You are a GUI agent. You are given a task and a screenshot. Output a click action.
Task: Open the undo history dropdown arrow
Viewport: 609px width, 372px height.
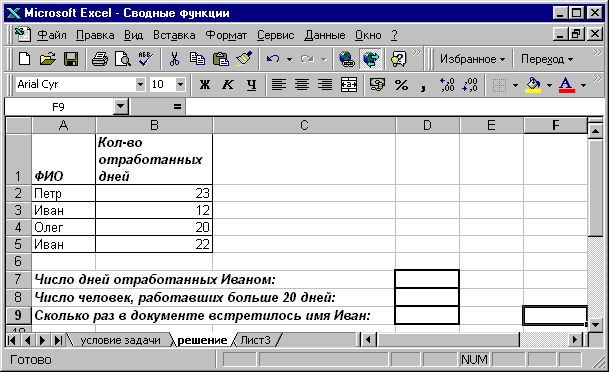click(289, 59)
